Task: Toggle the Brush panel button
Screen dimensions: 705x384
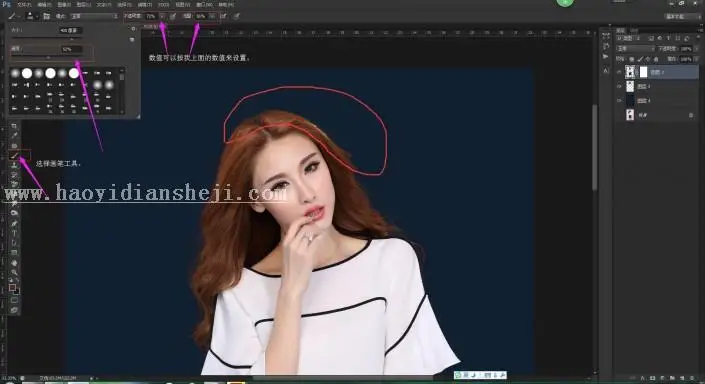Action: tap(46, 16)
